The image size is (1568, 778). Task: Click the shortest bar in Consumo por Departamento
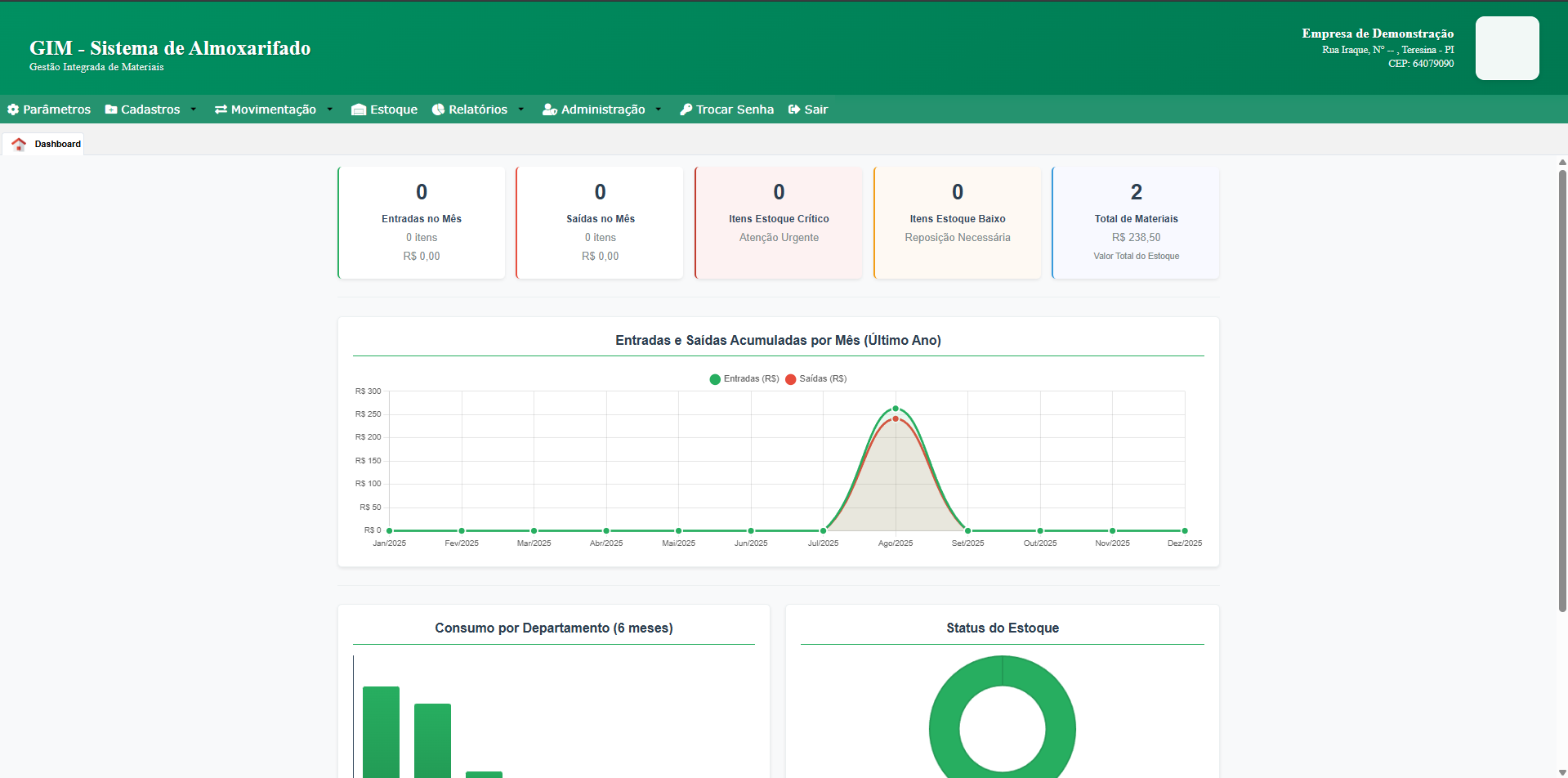[x=484, y=775]
